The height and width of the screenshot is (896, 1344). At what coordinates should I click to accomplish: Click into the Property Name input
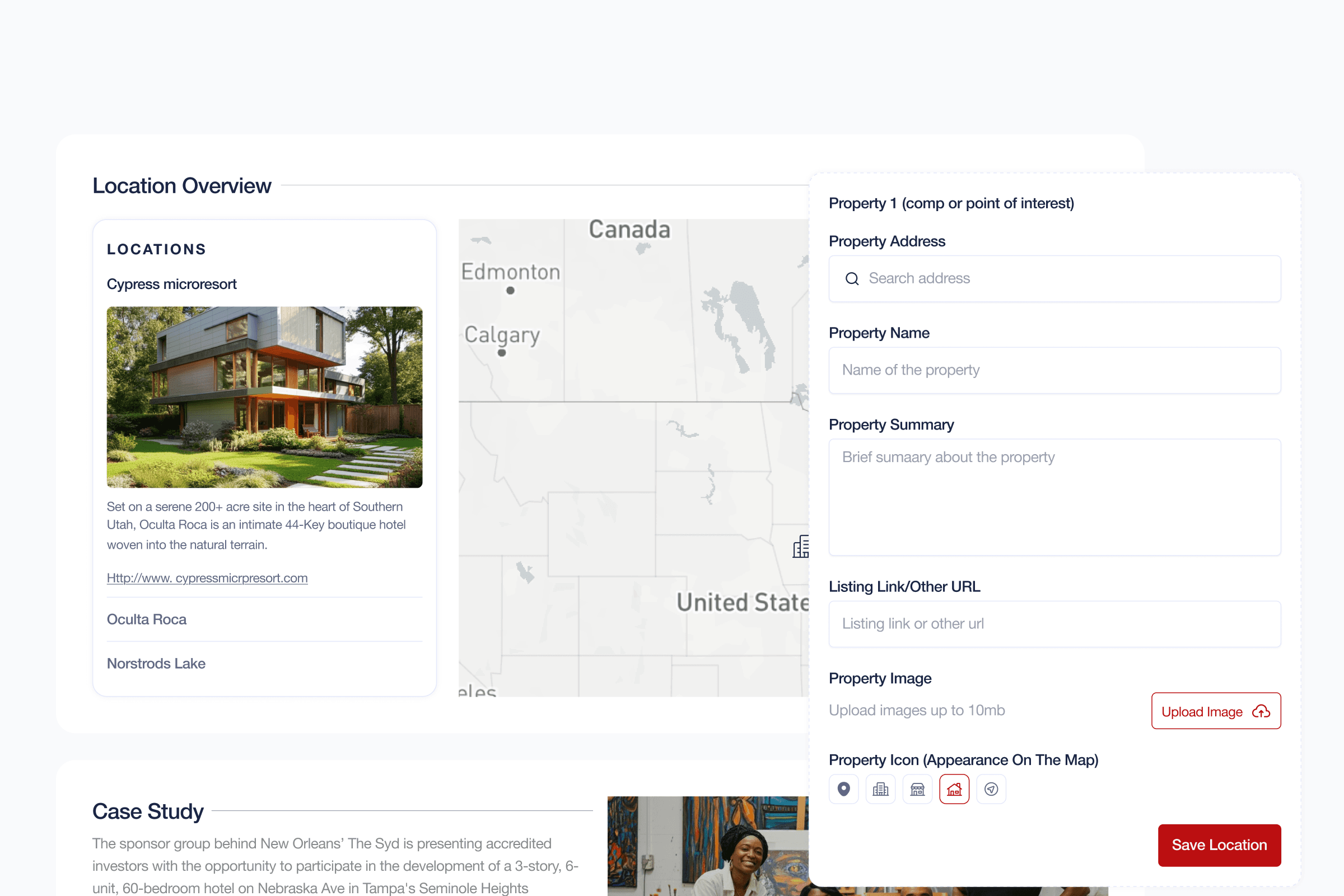point(1054,370)
